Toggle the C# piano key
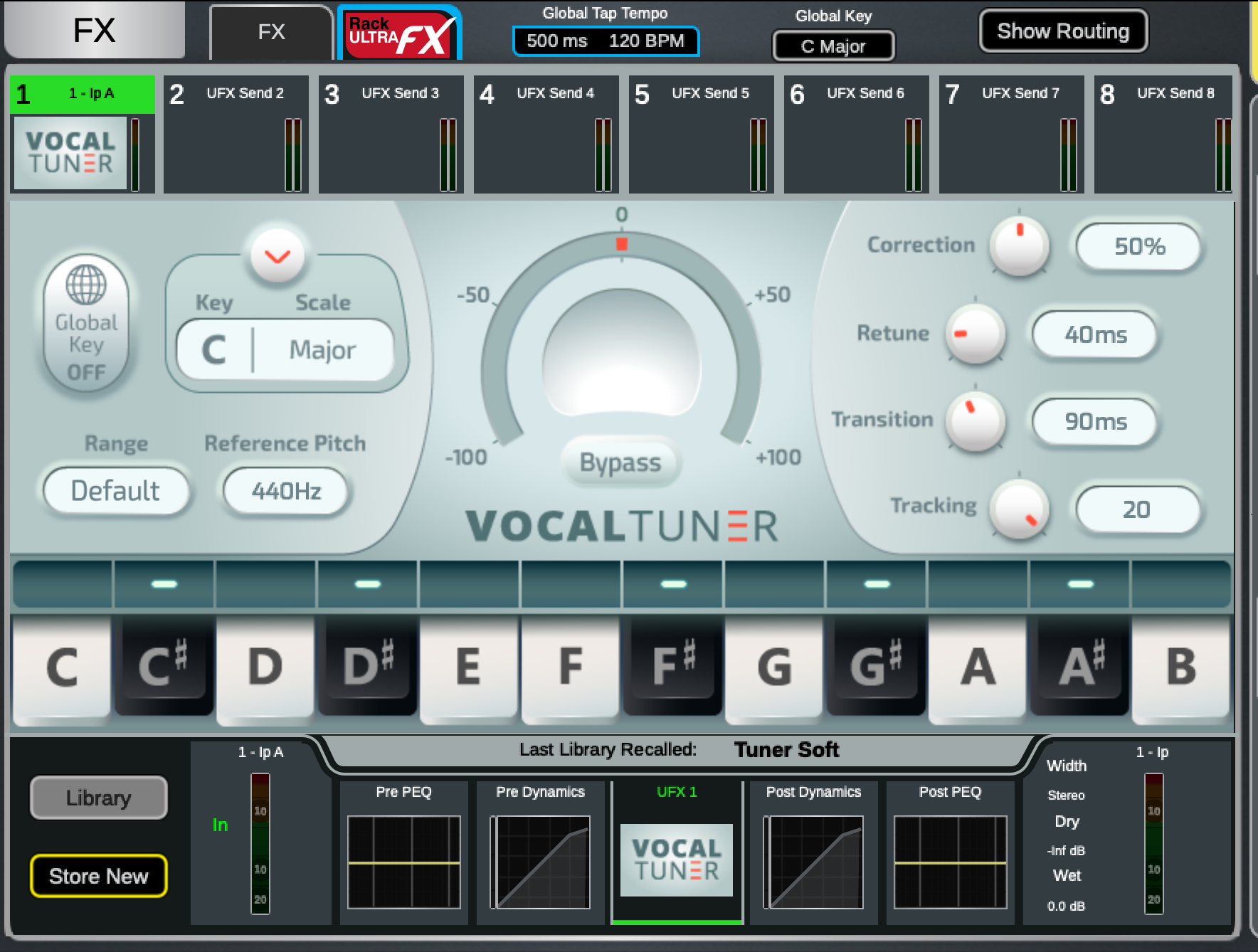The image size is (1258, 952). [164, 665]
